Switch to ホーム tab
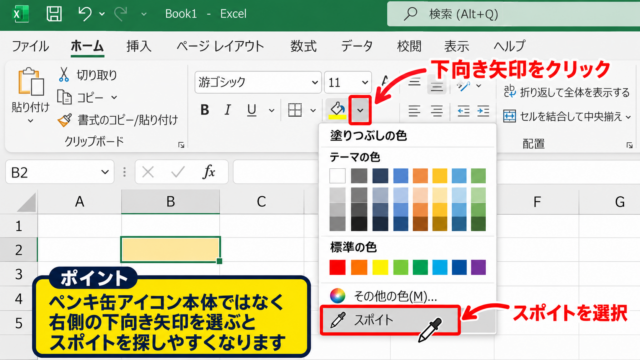Screen dimensions: 640x360 pos(87,46)
